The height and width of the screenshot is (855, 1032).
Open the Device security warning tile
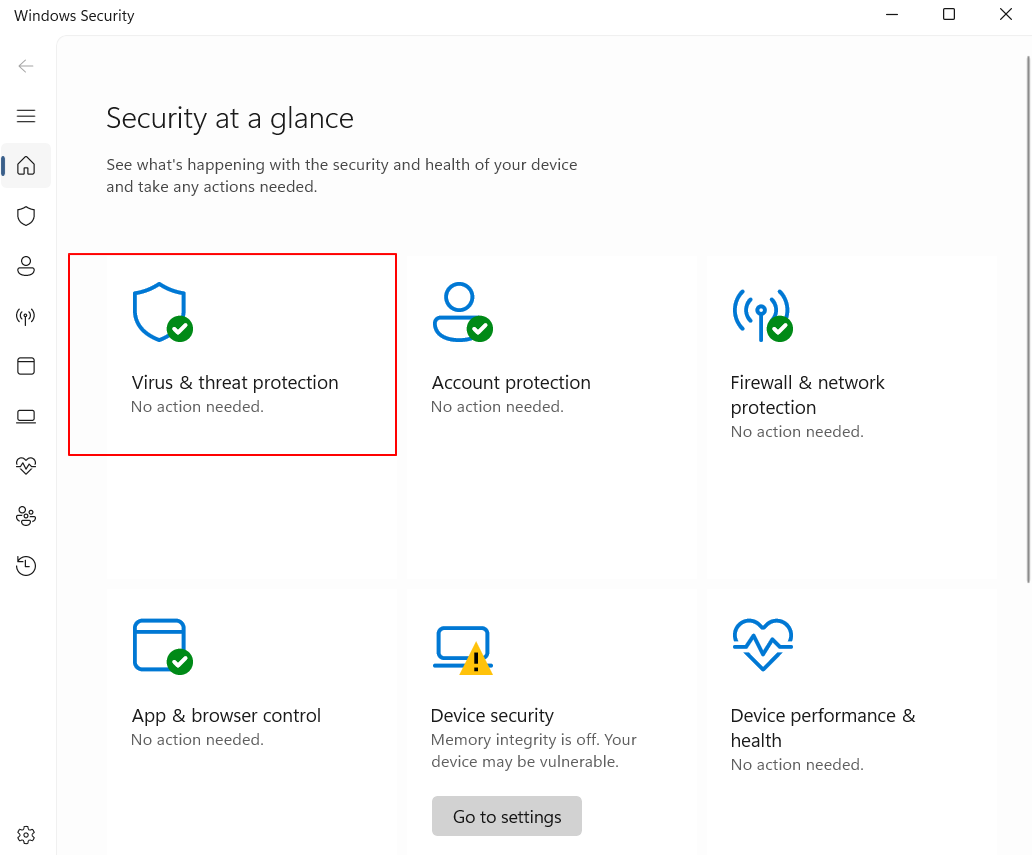[x=491, y=716]
